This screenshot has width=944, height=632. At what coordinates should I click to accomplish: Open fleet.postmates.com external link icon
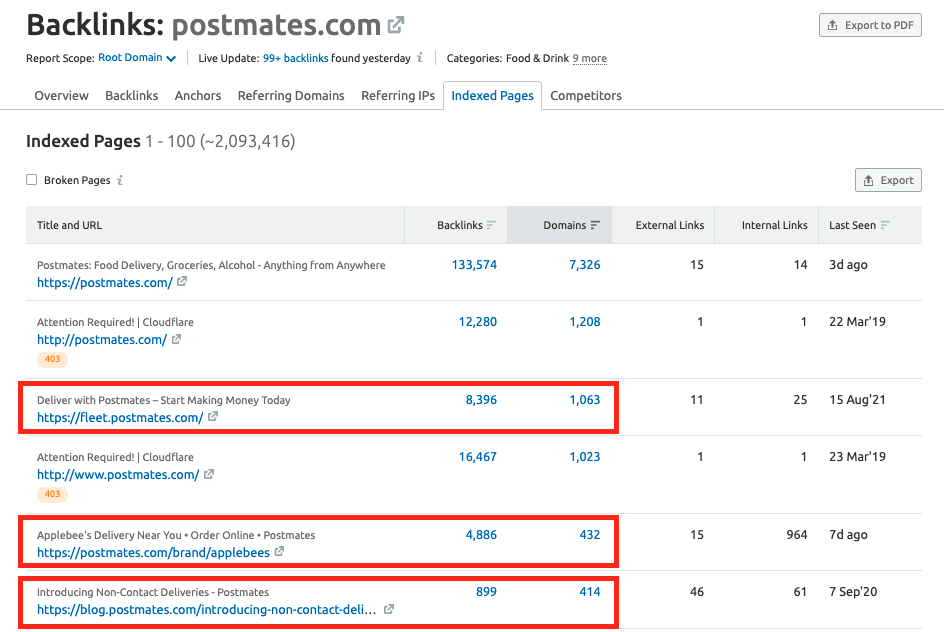point(213,417)
